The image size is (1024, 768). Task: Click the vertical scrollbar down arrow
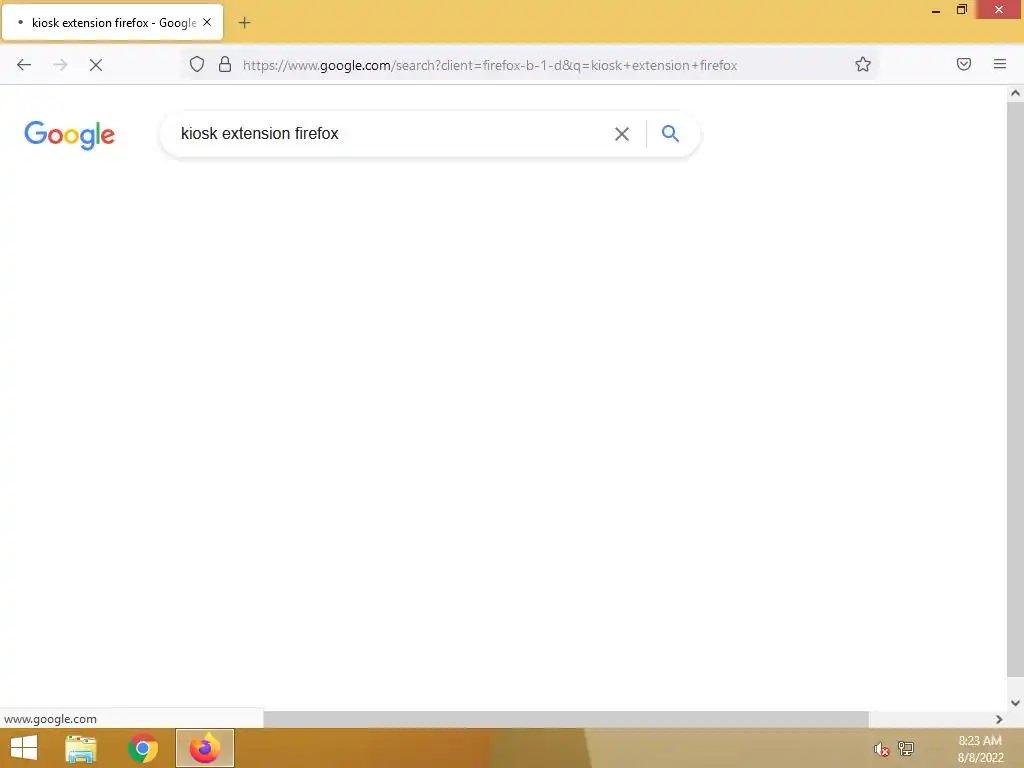(1015, 703)
